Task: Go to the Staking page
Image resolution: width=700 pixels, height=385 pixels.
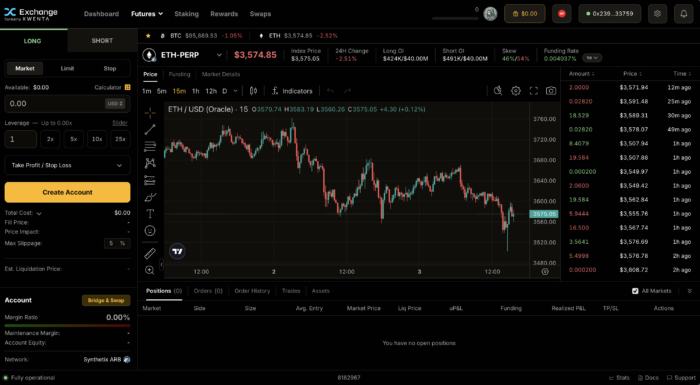Action: pos(187,14)
